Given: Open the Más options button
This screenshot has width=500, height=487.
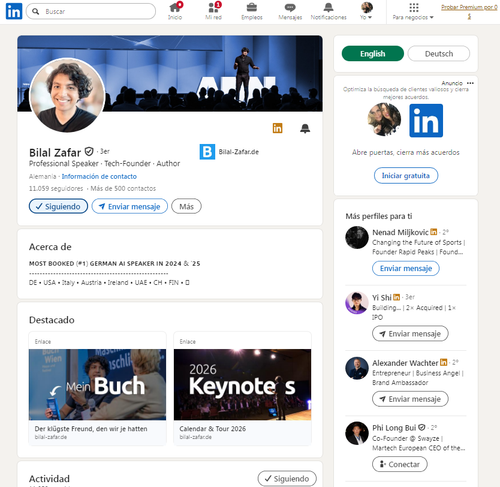Looking at the screenshot, I should pos(186,206).
